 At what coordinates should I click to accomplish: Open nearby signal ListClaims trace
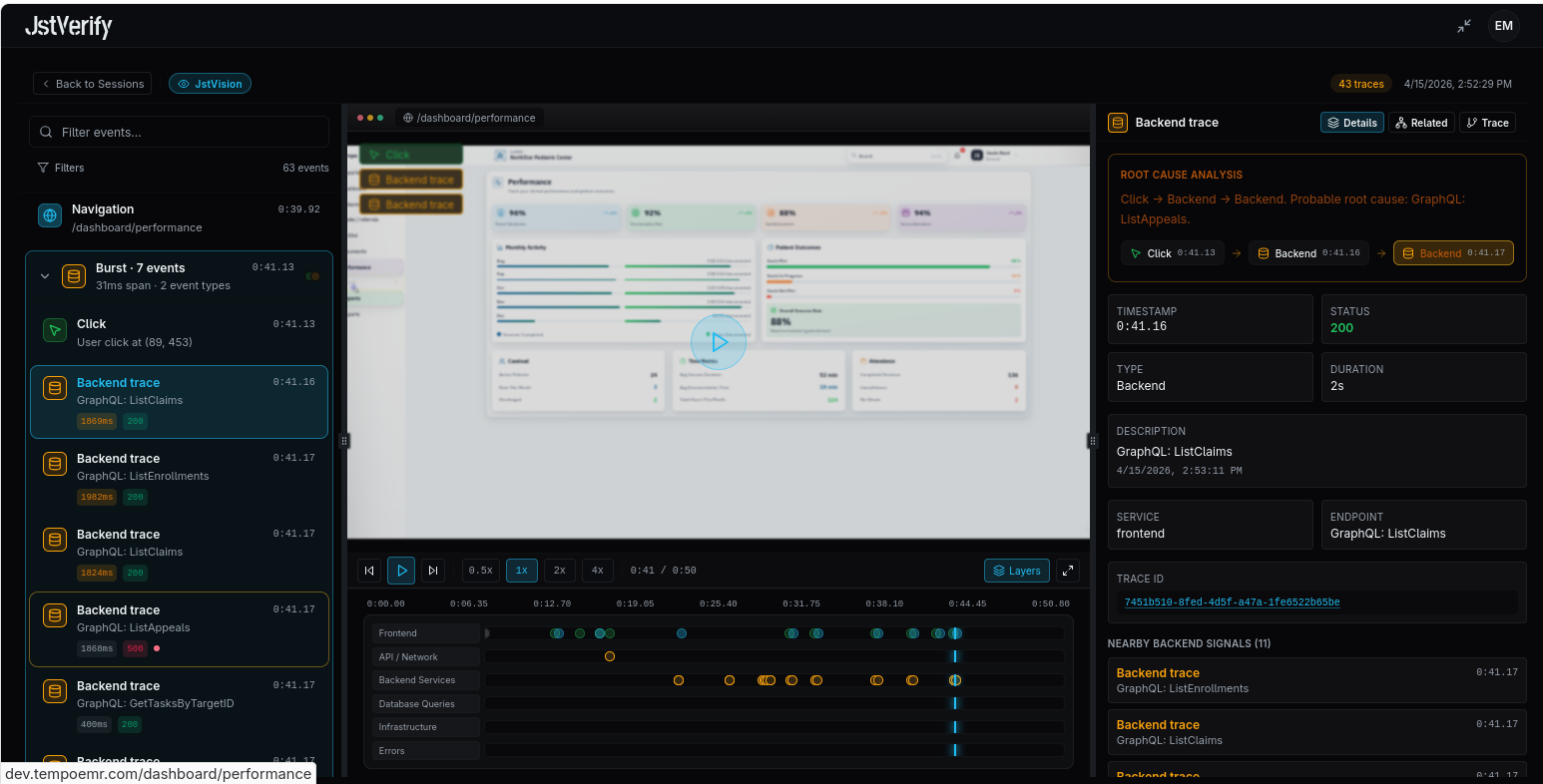[1316, 732]
